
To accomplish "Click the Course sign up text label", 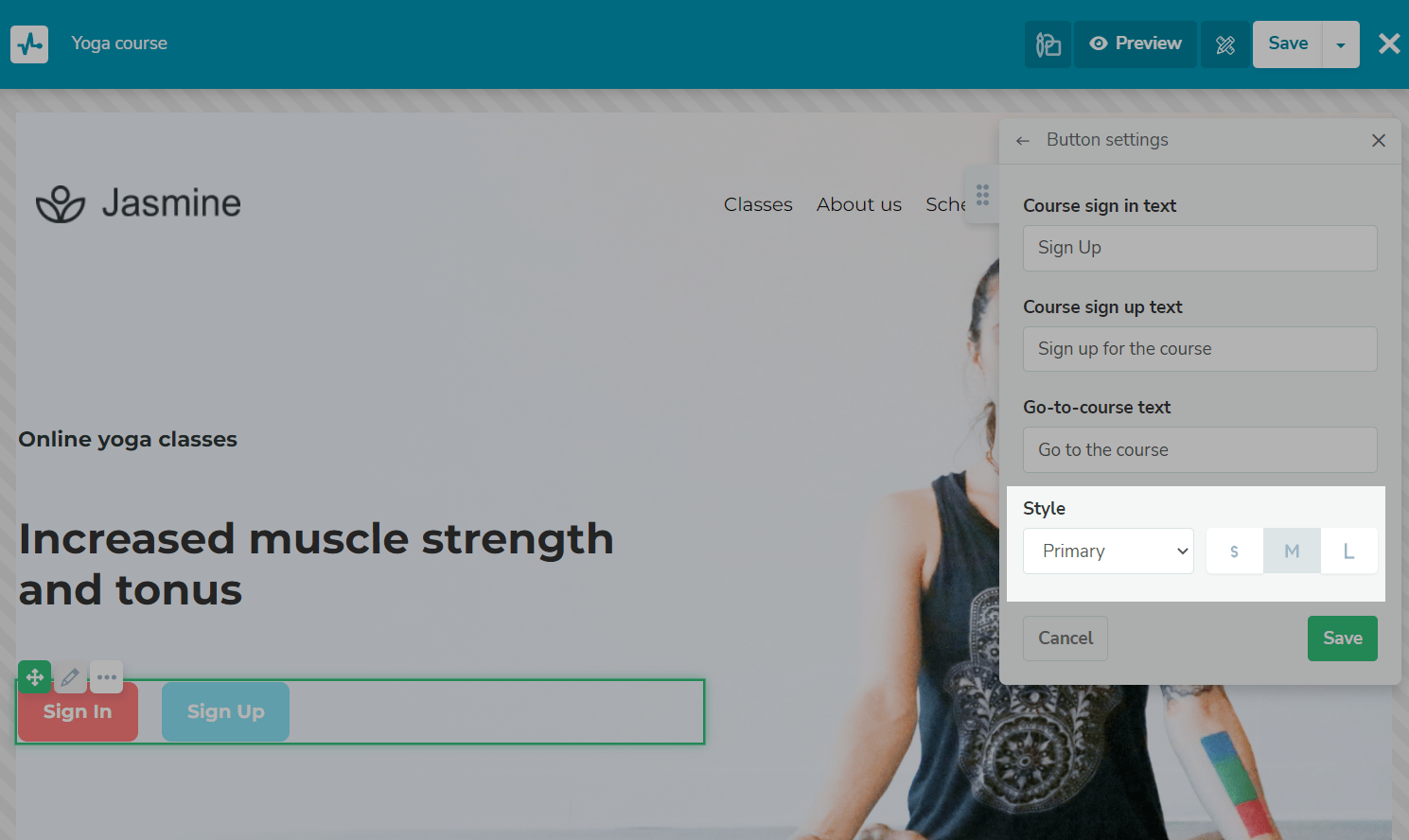I will click(x=1102, y=307).
